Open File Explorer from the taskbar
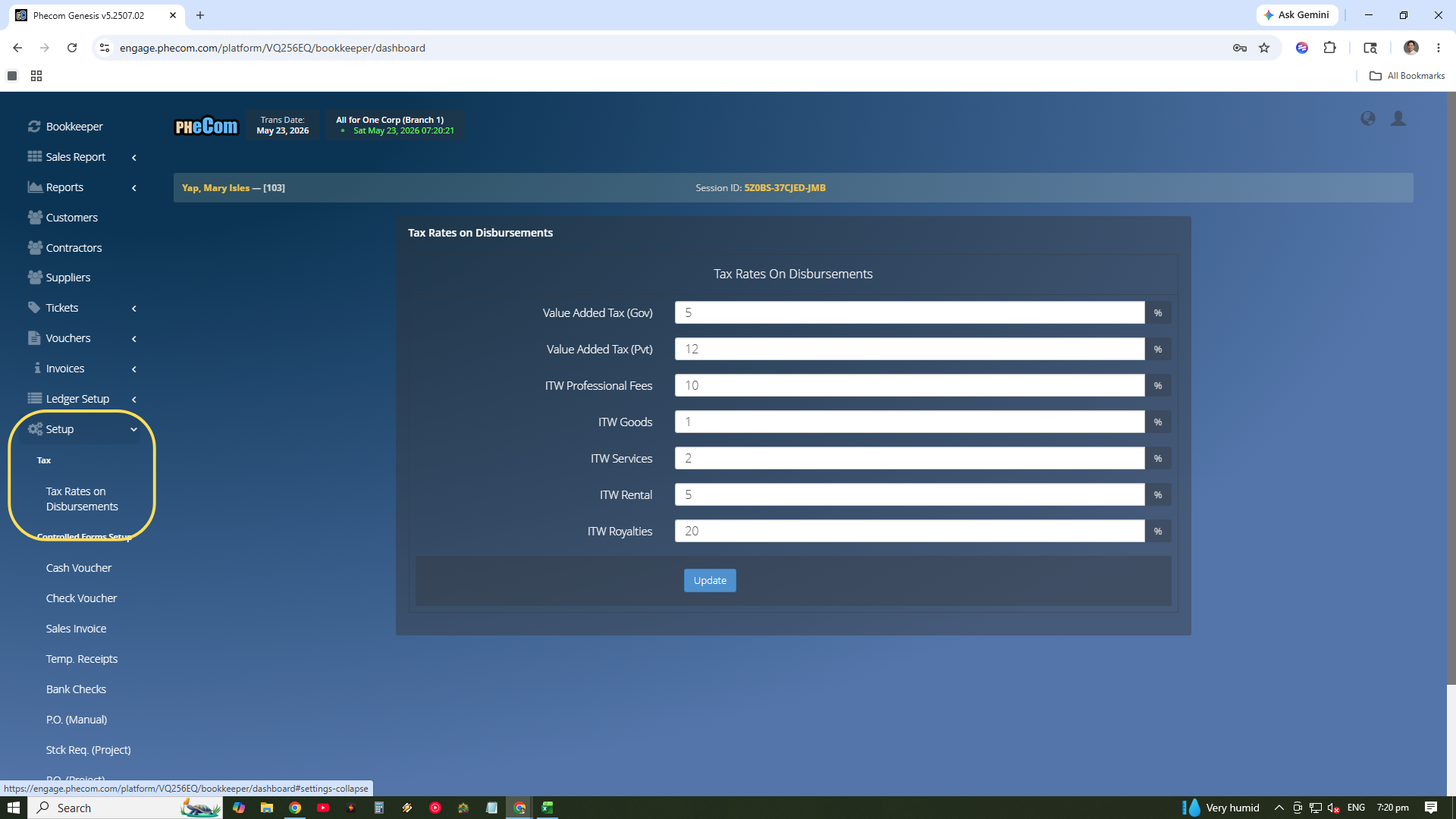1456x819 pixels. click(267, 808)
